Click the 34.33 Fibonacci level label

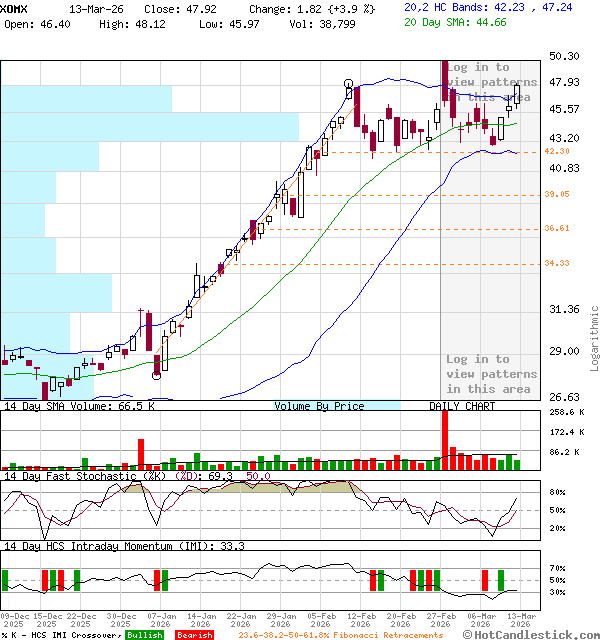pyautogui.click(x=556, y=263)
